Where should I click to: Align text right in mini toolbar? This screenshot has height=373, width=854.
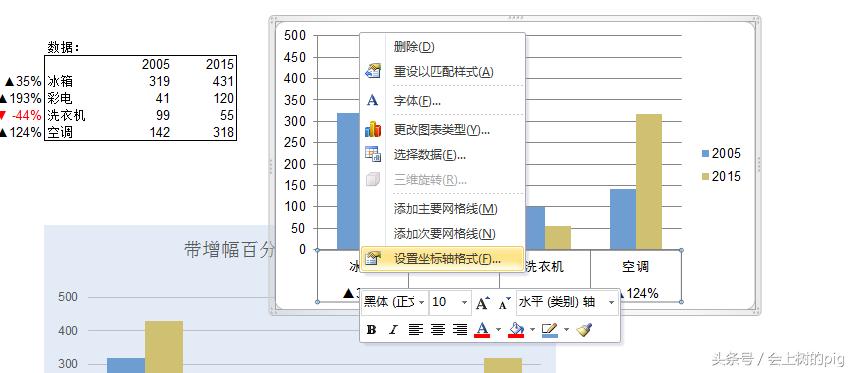pos(460,329)
